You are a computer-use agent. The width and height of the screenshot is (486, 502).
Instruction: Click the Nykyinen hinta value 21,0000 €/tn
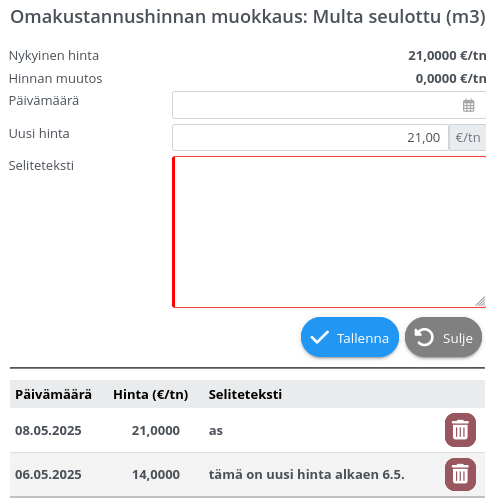[447, 56]
